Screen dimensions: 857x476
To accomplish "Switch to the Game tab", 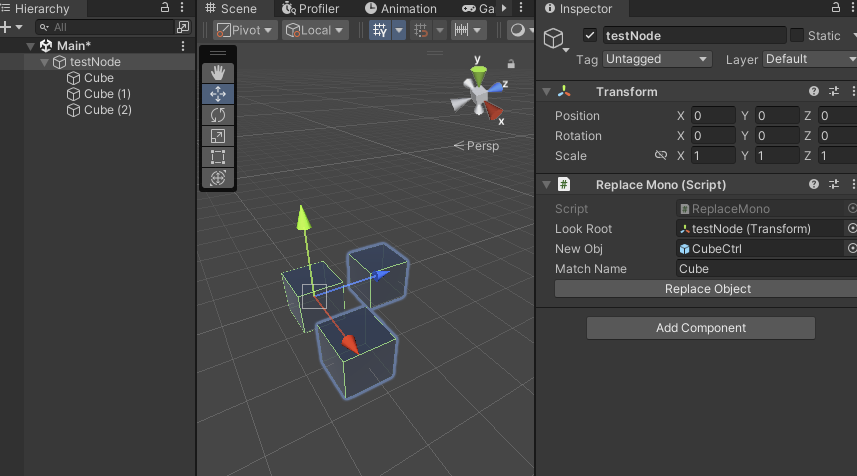I will click(x=479, y=9).
